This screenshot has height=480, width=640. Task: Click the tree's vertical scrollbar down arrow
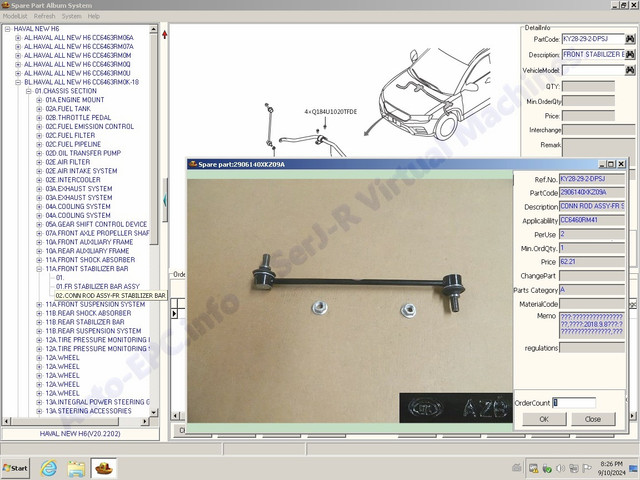click(153, 413)
